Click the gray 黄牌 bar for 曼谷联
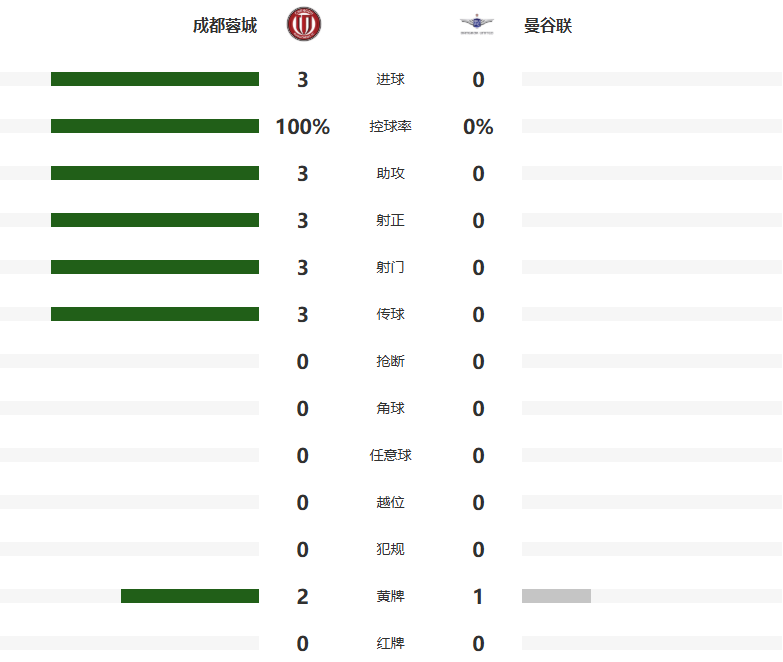Screen dimensions: 783x662 pyautogui.click(x=556, y=596)
